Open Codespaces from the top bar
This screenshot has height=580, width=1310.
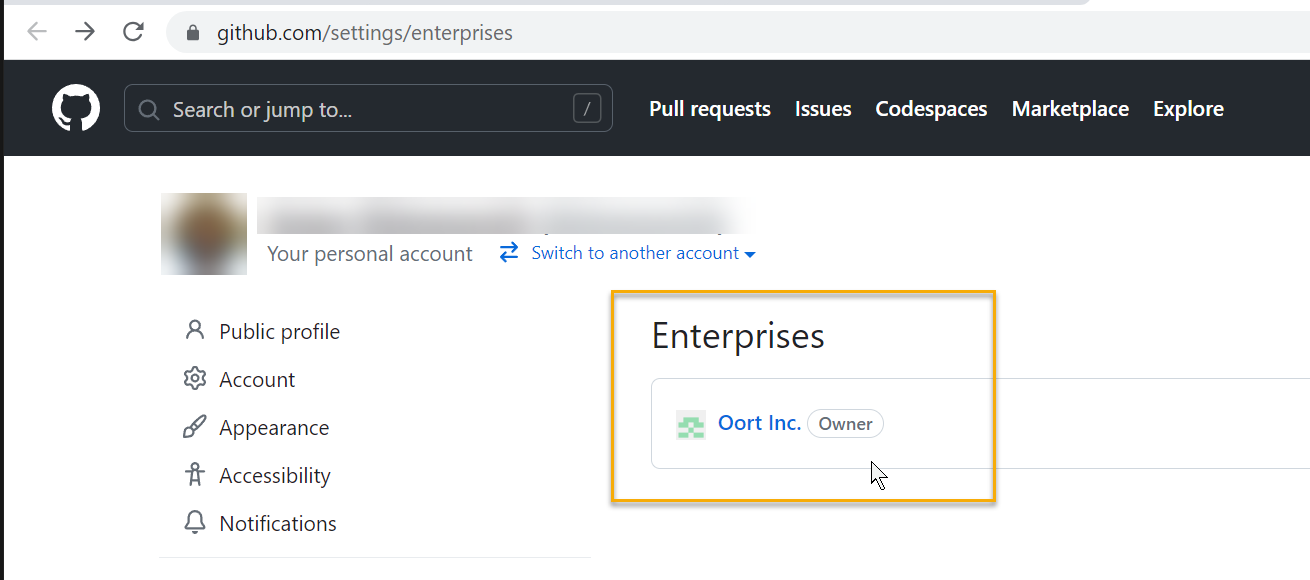(x=931, y=109)
